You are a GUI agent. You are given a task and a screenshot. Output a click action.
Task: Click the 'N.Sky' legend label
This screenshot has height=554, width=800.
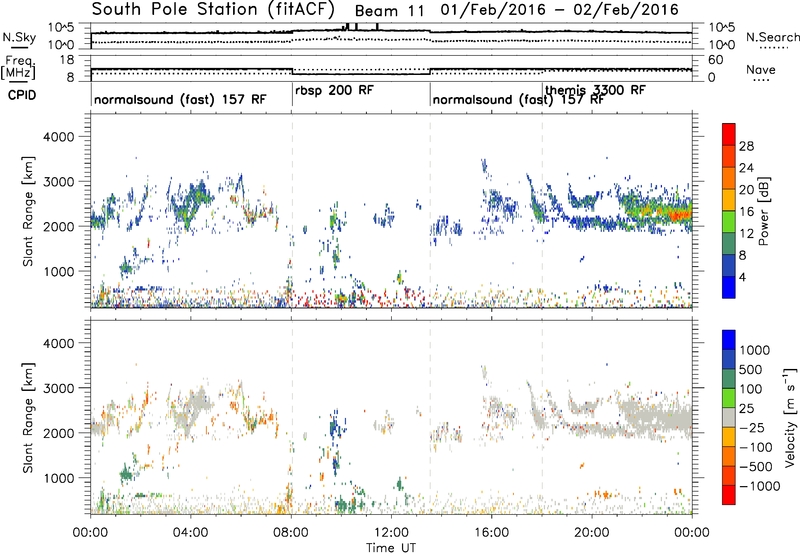[19, 37]
